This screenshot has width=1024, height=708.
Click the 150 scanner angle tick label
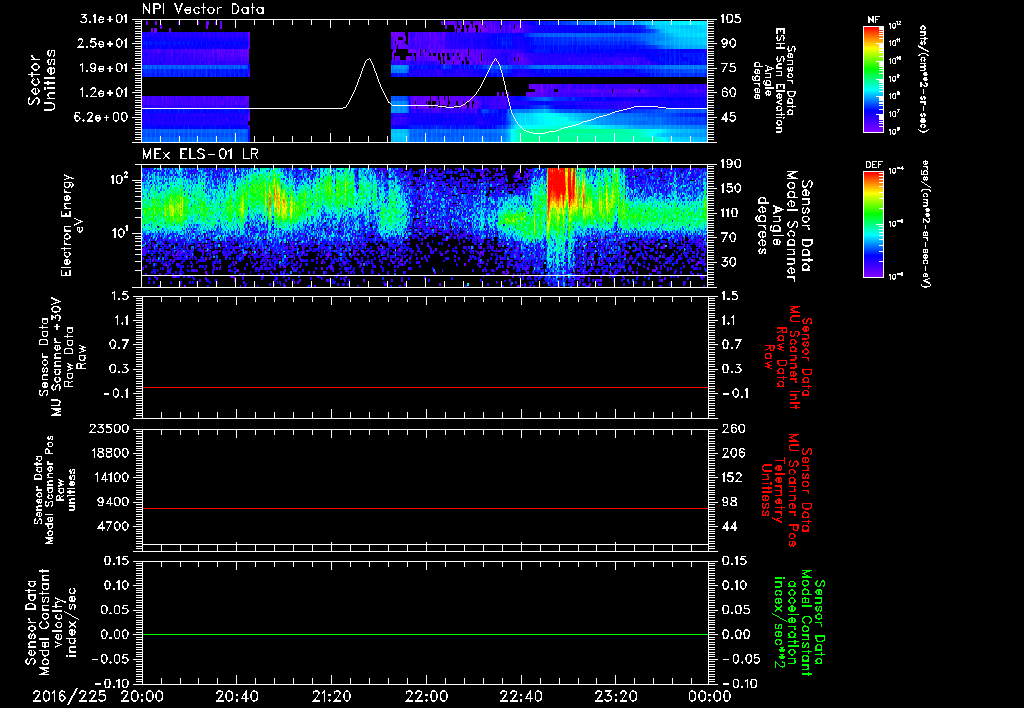731,188
